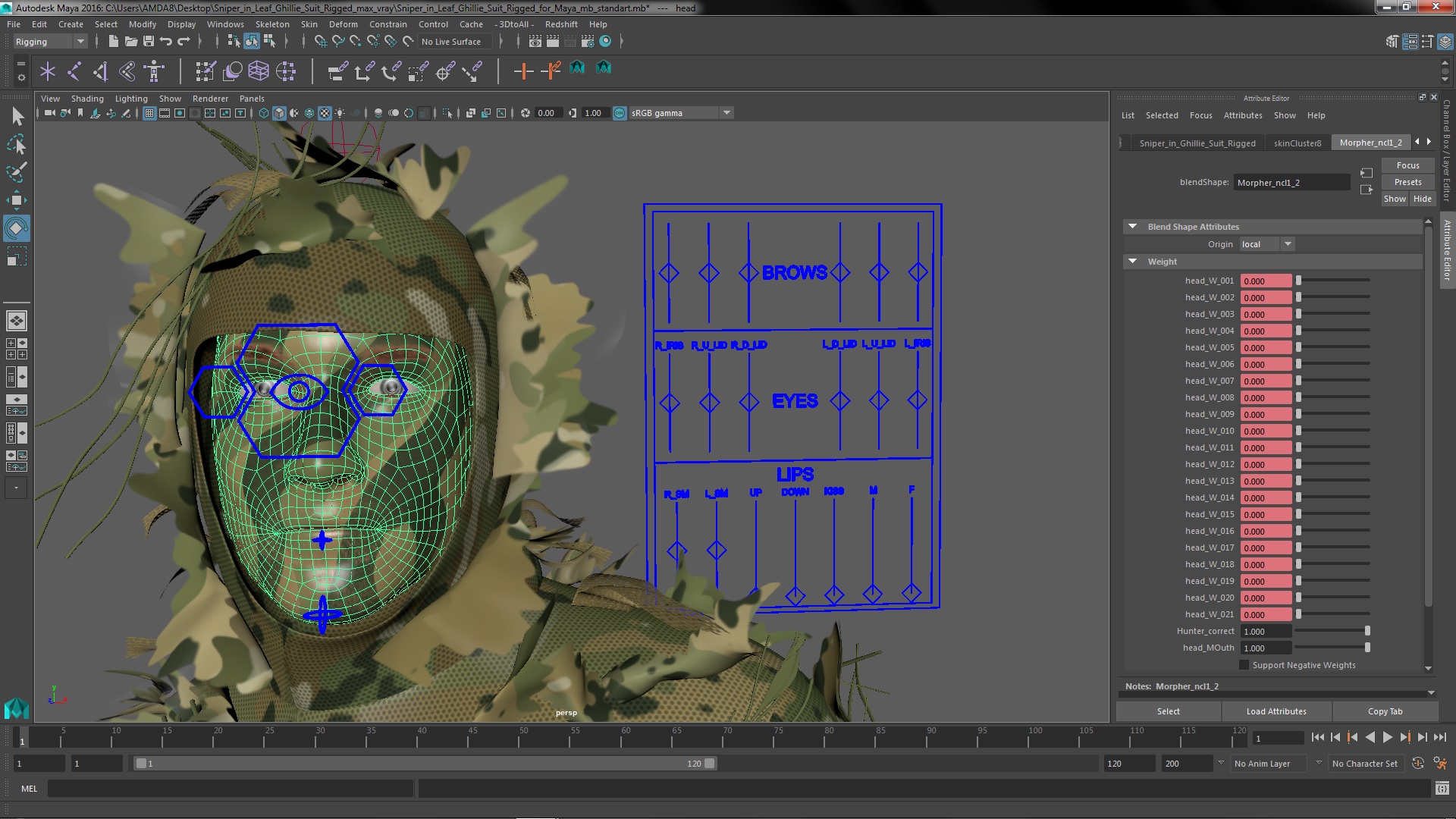
Task: Activate the Rotate tool in the Tool Box
Action: click(x=17, y=228)
